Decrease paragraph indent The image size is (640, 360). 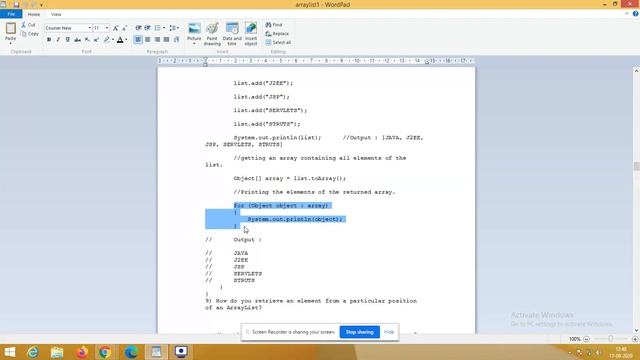click(138, 28)
